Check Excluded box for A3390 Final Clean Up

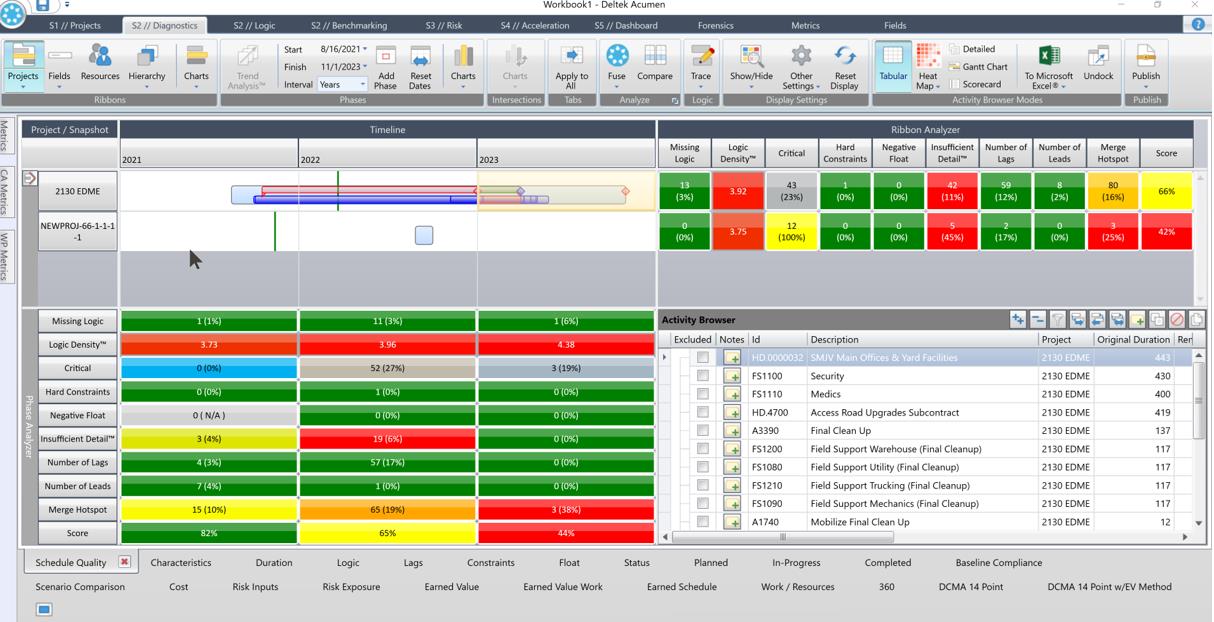(703, 431)
